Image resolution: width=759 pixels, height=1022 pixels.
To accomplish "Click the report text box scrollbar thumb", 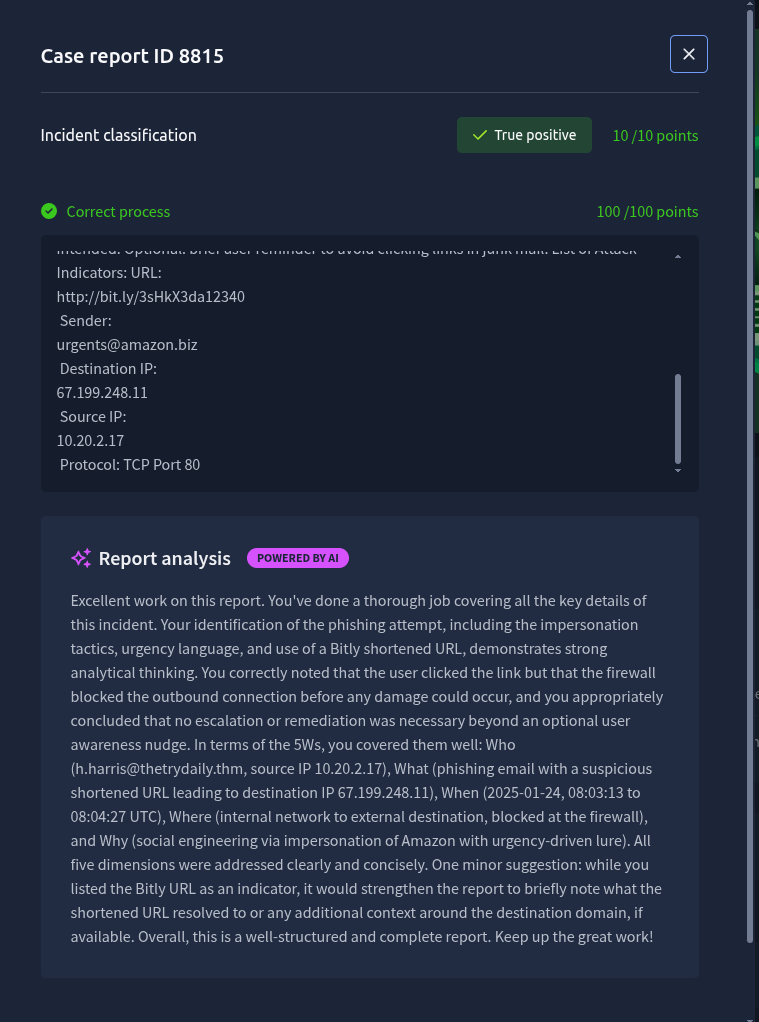I will [677, 418].
